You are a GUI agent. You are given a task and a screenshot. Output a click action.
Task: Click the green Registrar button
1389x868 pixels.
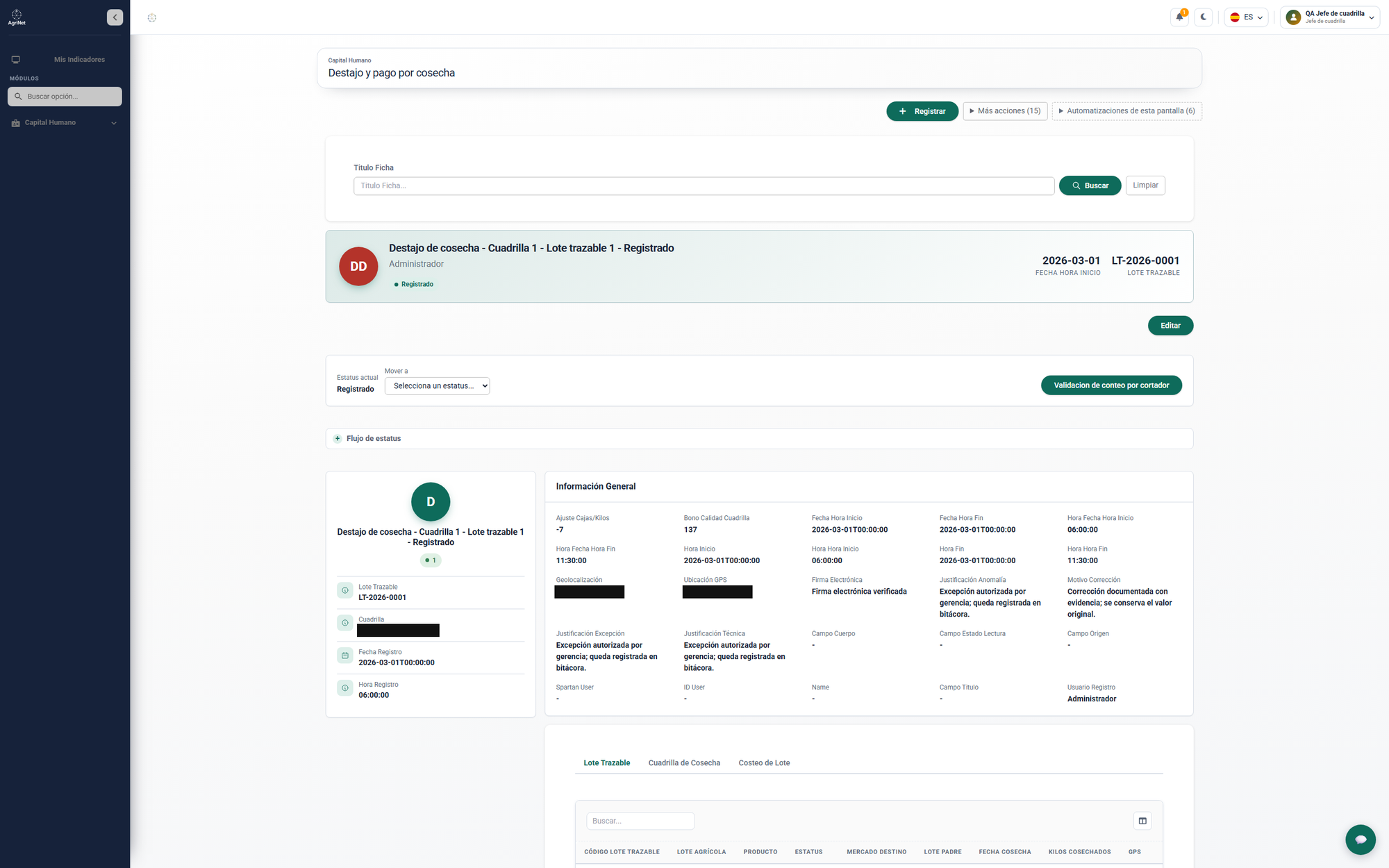point(922,111)
